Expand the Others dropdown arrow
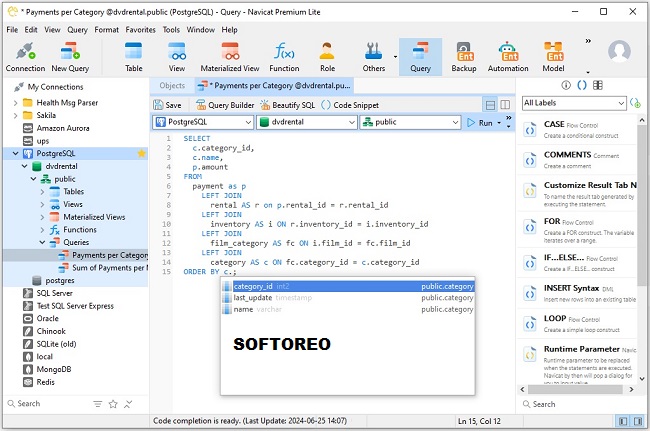This screenshot has height=431, width=650. tap(395, 57)
